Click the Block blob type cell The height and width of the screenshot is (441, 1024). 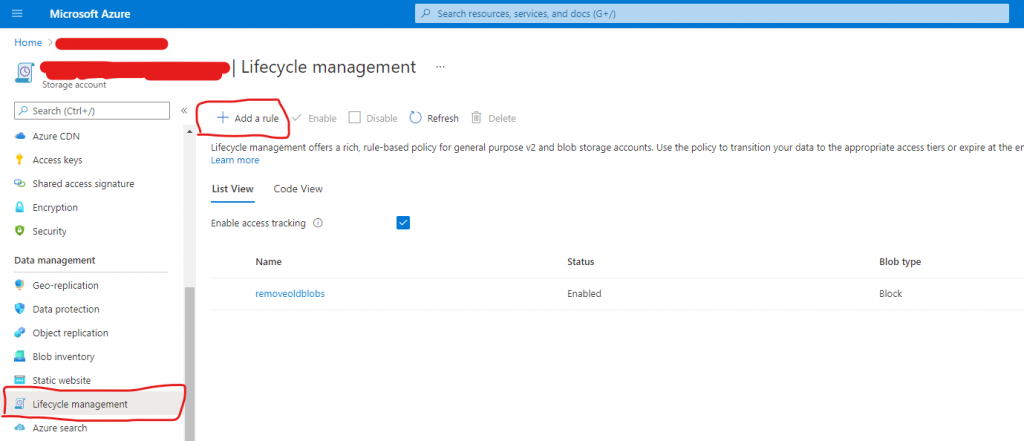click(x=891, y=294)
